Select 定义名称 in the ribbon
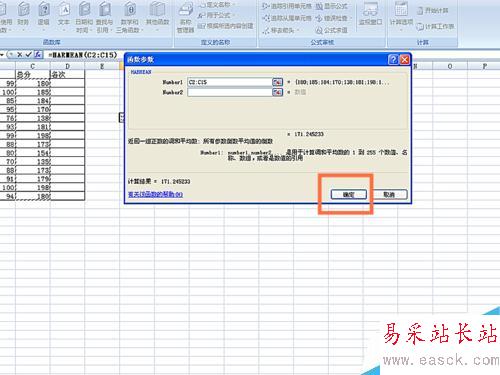The height and width of the screenshot is (375, 500). pyautogui.click(x=217, y=5)
